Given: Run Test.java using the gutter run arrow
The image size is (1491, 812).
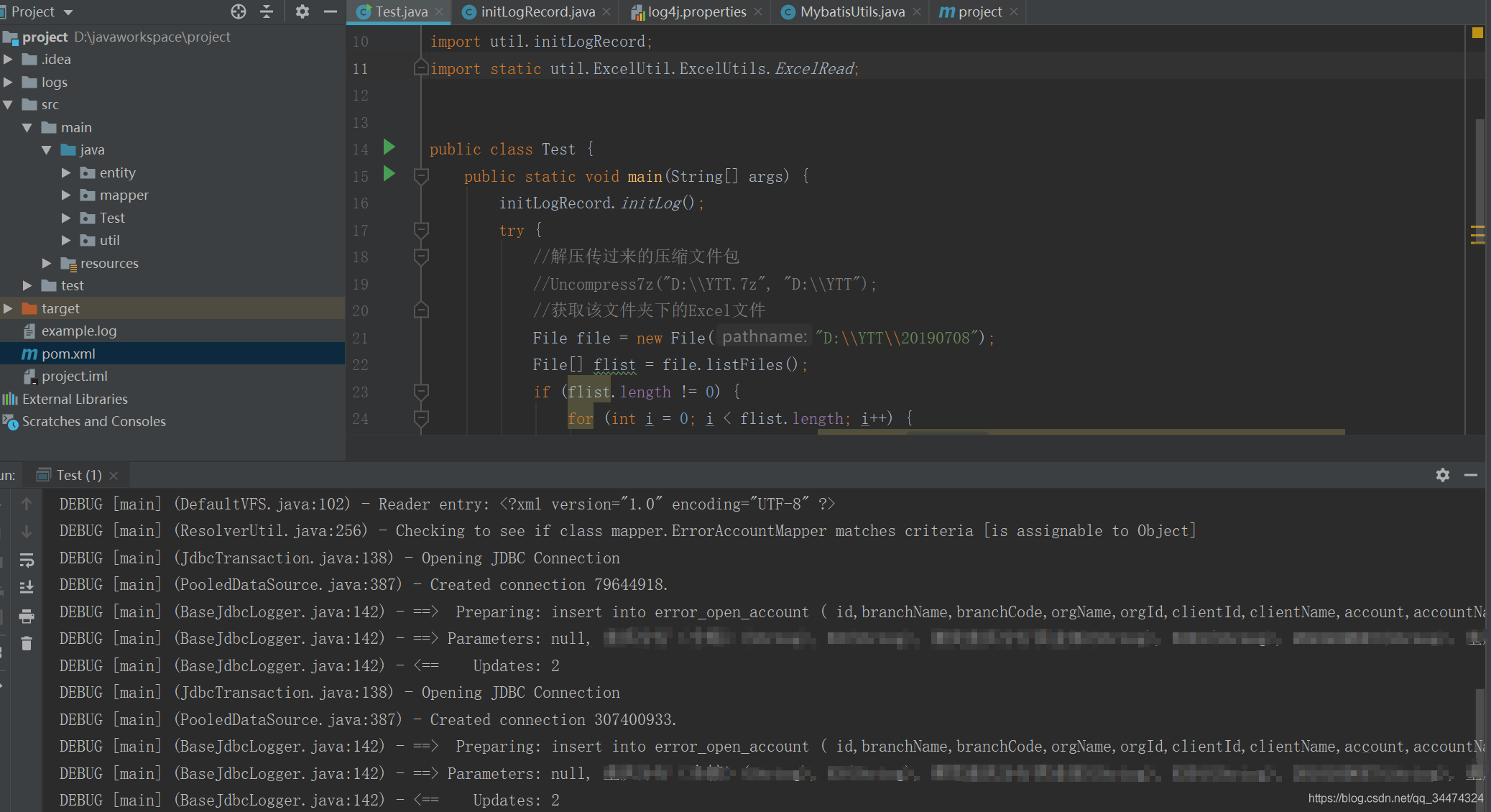Looking at the screenshot, I should tap(389, 148).
